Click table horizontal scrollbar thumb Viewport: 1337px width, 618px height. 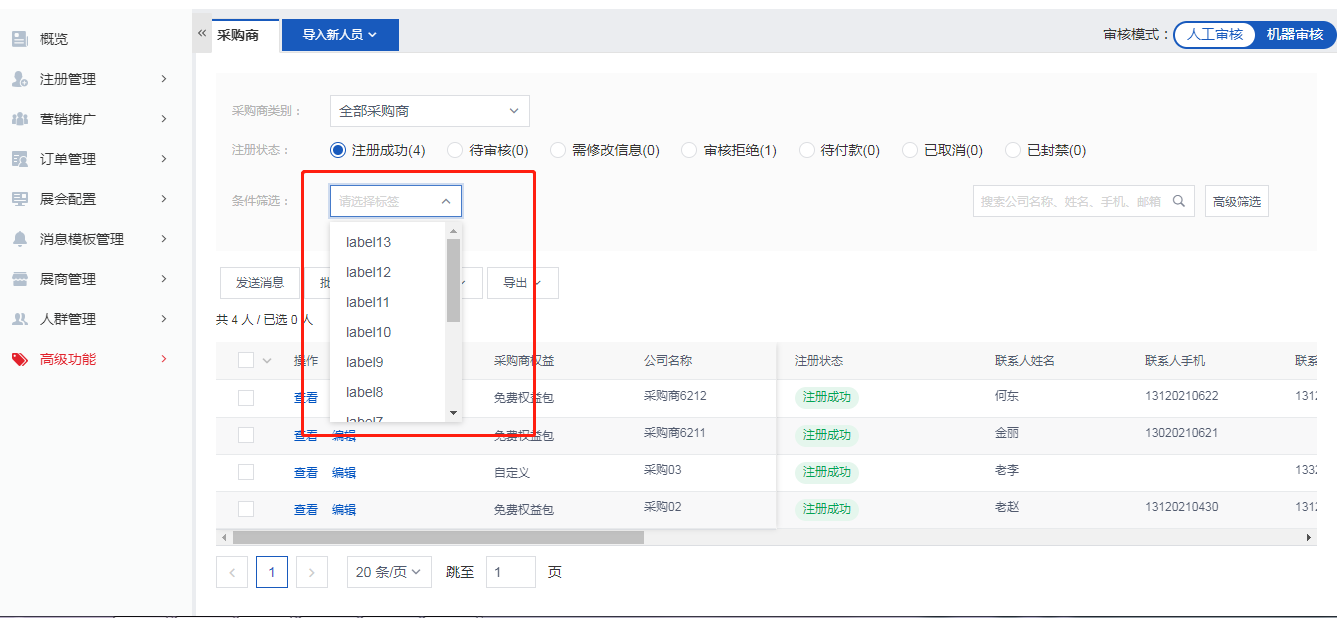click(438, 537)
